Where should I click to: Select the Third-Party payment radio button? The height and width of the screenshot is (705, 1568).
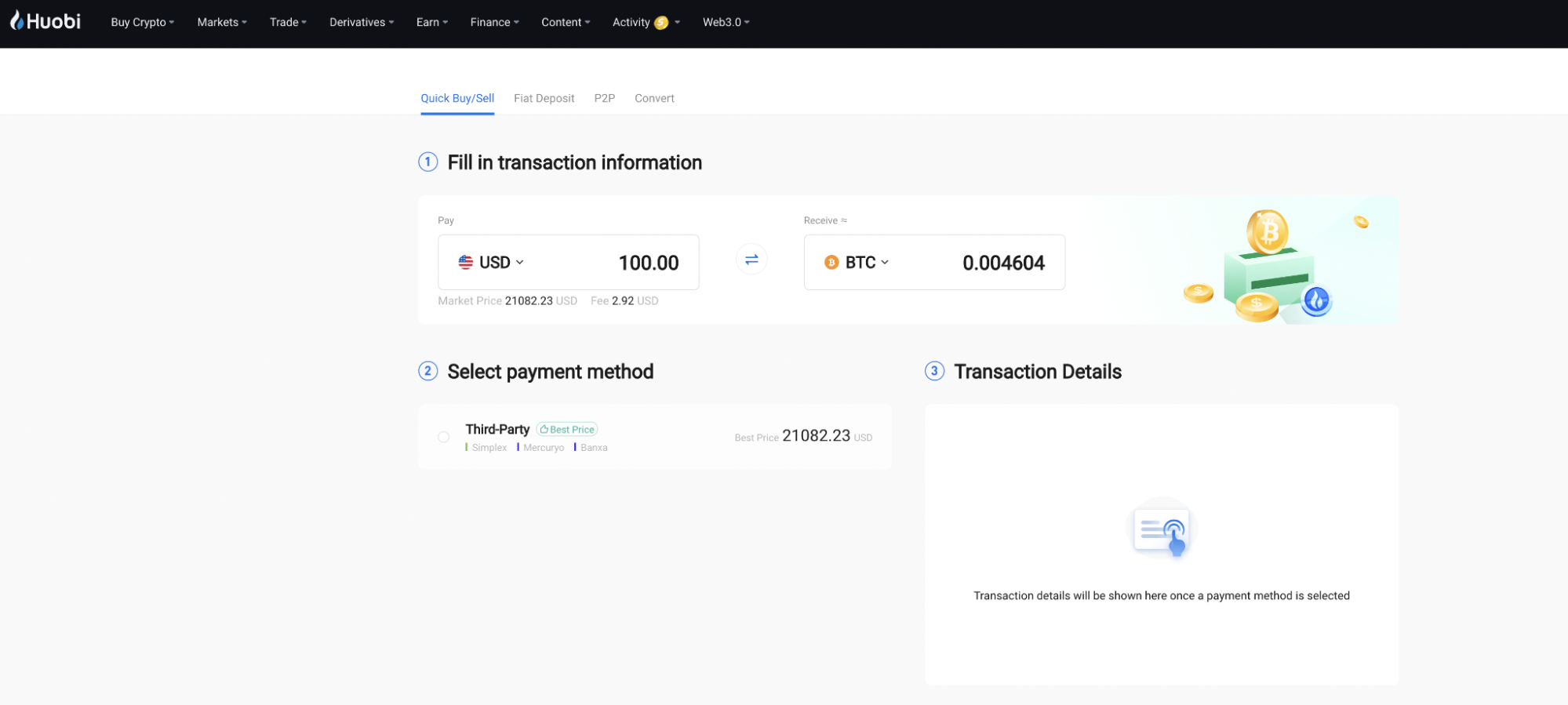pyautogui.click(x=444, y=437)
